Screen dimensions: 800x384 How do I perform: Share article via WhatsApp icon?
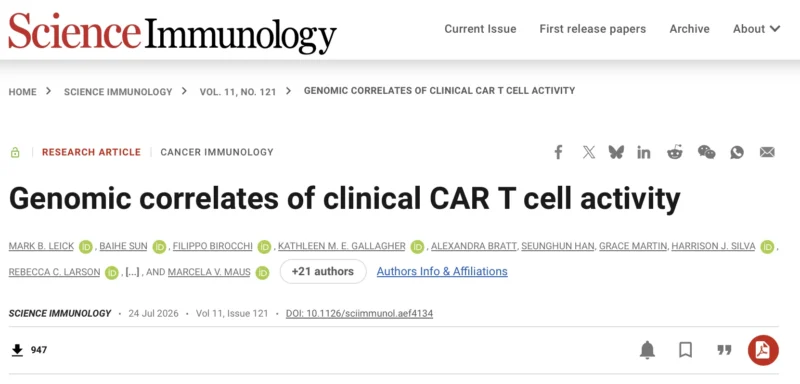[737, 152]
